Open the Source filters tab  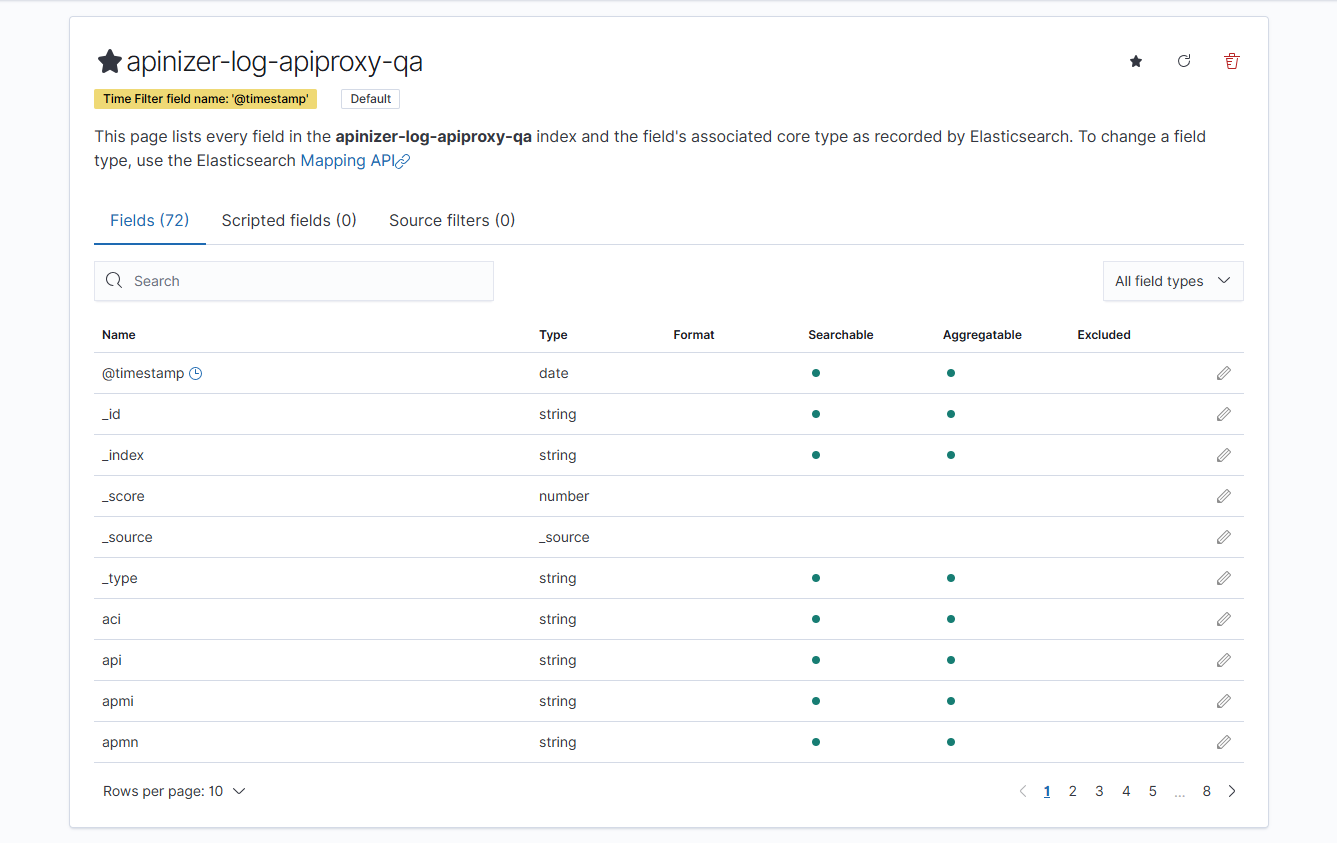[x=452, y=220]
